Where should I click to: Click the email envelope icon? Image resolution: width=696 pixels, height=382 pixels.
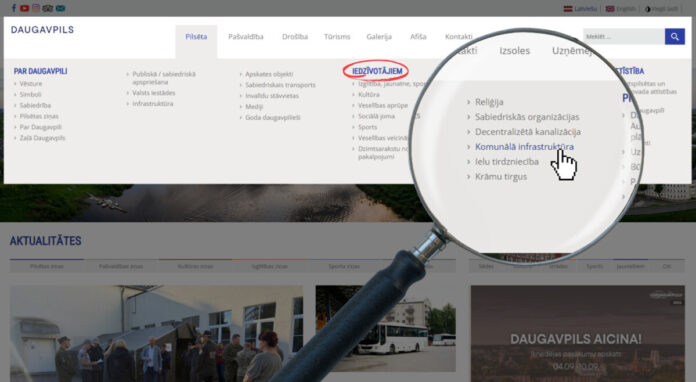(60, 8)
